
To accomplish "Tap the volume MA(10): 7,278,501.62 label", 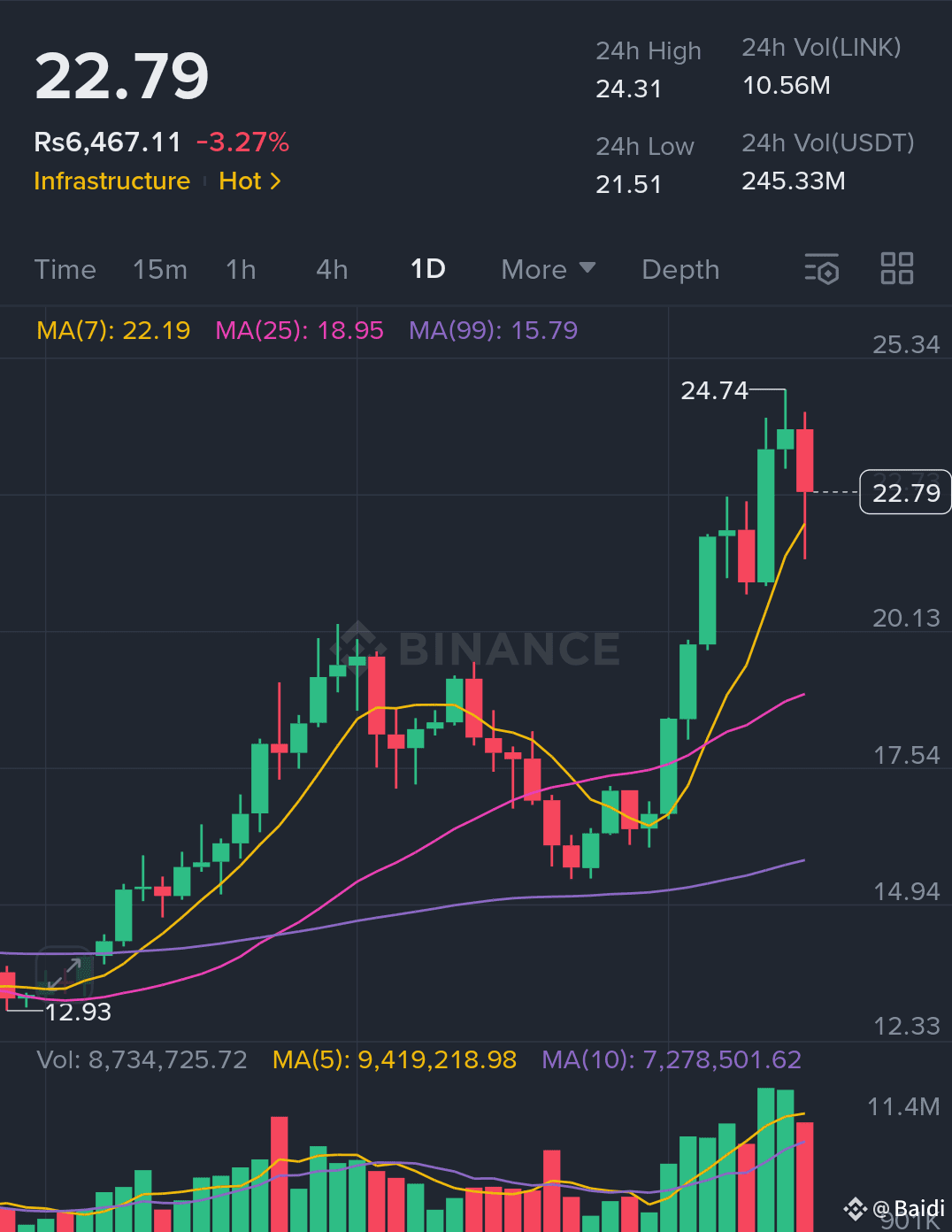I will (672, 1059).
